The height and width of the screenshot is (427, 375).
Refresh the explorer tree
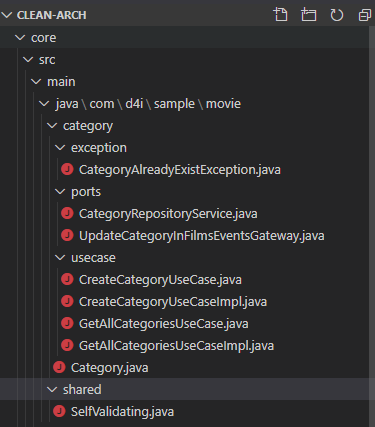(336, 15)
